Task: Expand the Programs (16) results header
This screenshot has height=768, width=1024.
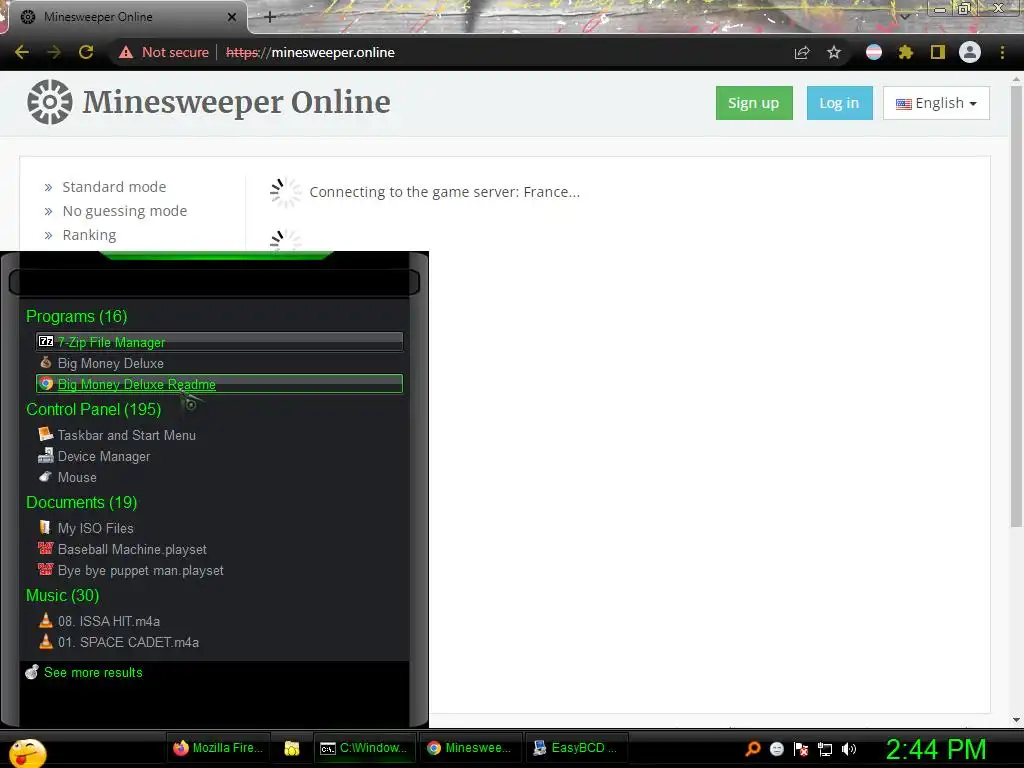Action: click(x=76, y=316)
